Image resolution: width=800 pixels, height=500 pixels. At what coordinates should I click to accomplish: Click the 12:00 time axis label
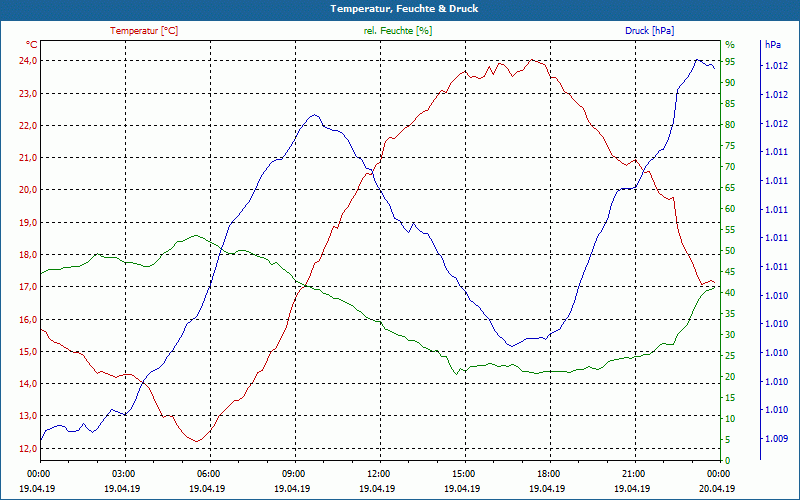pyautogui.click(x=378, y=473)
